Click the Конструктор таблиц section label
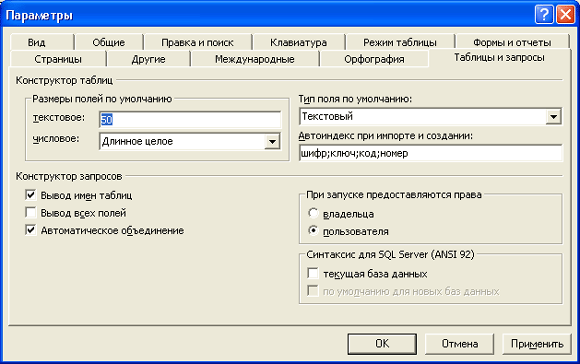The width and height of the screenshot is (580, 364). 64,80
